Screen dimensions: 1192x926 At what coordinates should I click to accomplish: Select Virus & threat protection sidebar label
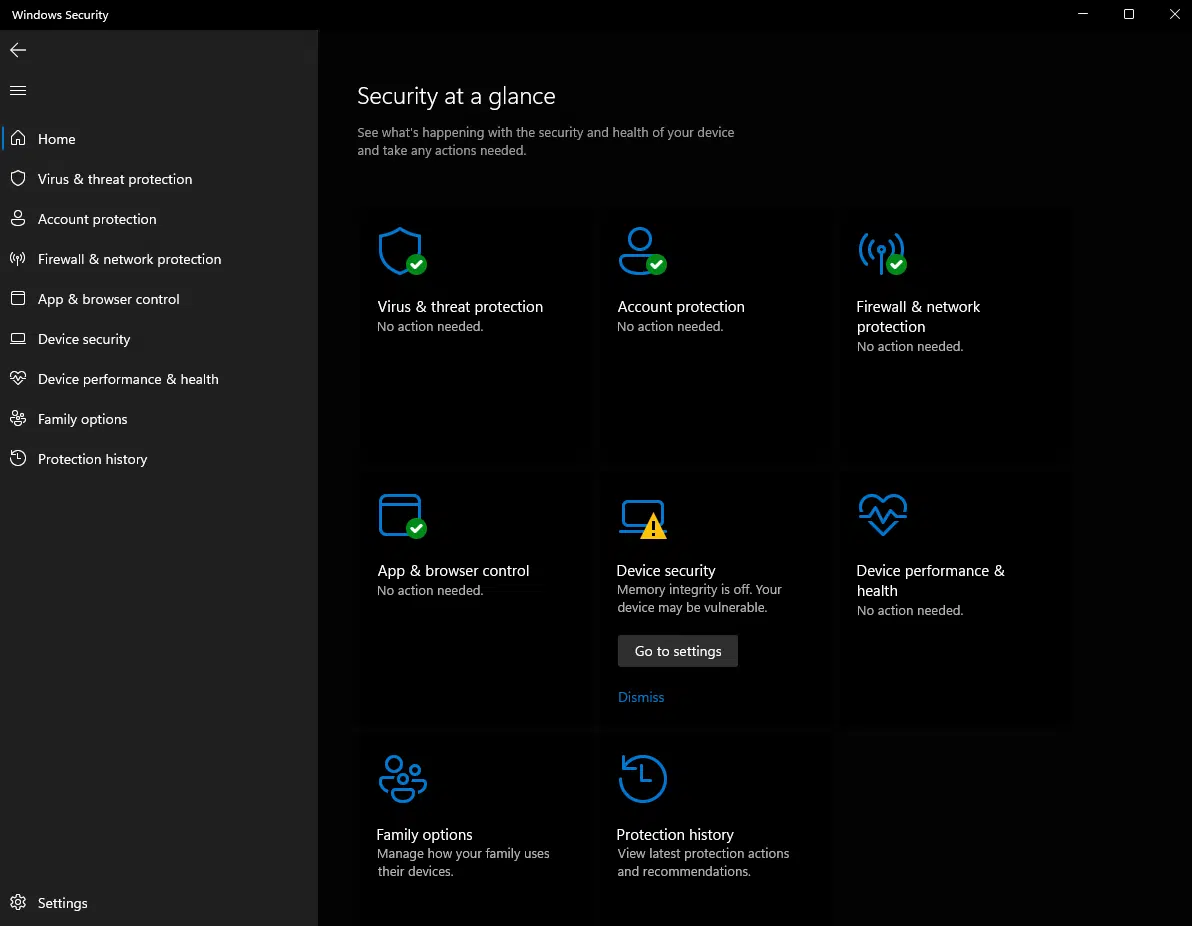click(115, 179)
